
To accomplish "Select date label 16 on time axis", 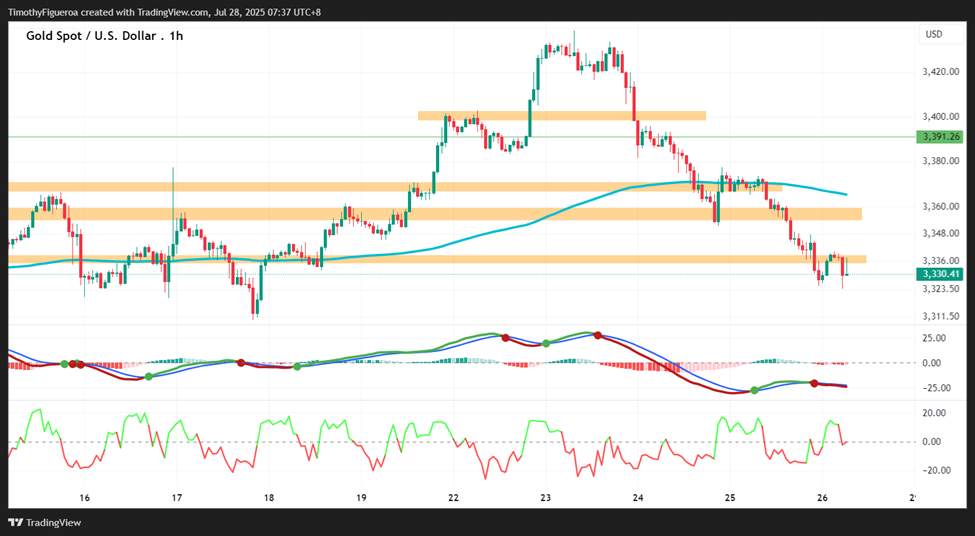I will 85,498.
